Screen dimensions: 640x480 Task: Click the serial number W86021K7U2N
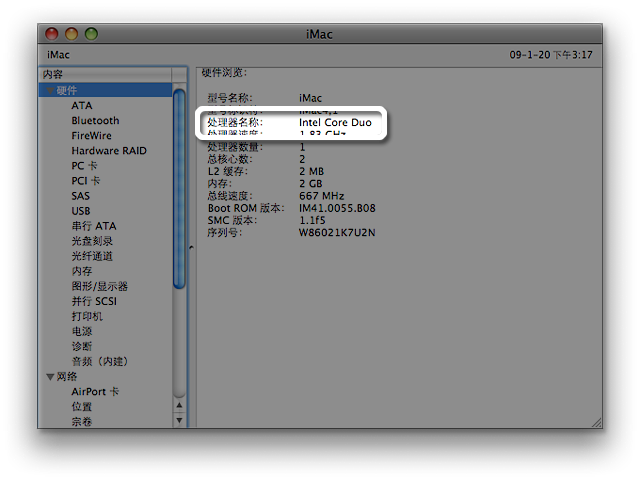coord(337,233)
